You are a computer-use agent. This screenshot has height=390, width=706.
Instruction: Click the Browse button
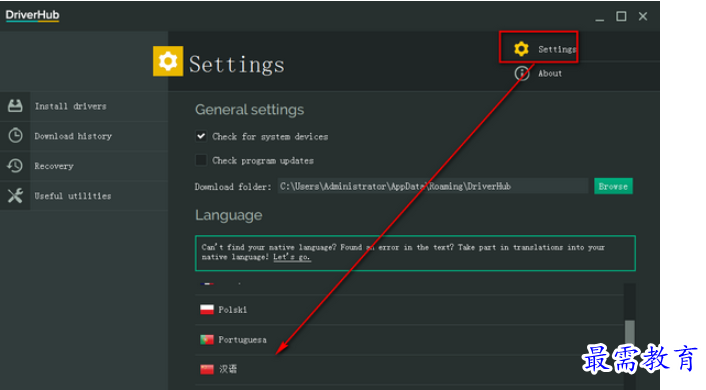click(613, 186)
